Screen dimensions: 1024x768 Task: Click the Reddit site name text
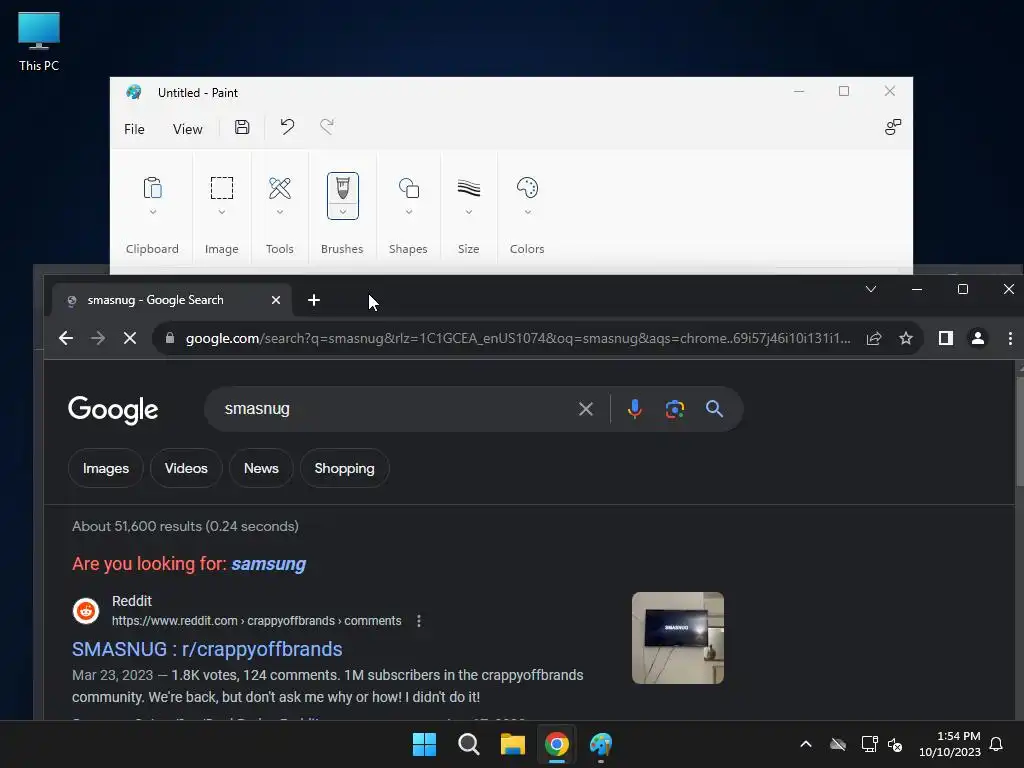point(132,601)
